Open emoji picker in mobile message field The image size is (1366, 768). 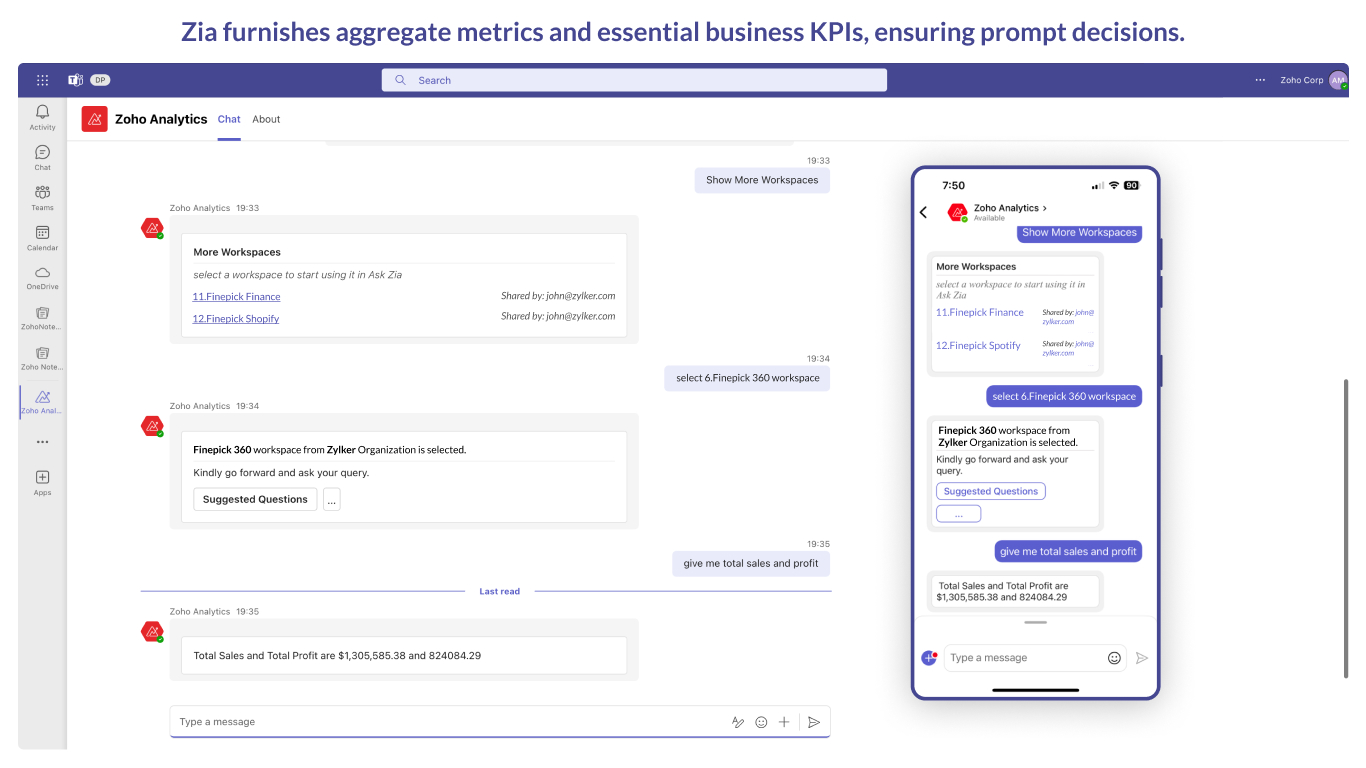pyautogui.click(x=1114, y=658)
